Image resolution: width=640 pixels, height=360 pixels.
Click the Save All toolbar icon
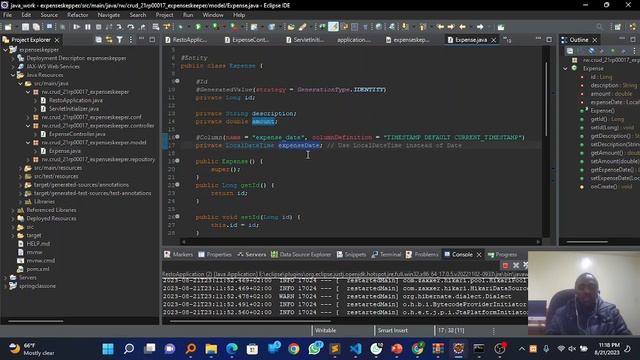pos(36,27)
